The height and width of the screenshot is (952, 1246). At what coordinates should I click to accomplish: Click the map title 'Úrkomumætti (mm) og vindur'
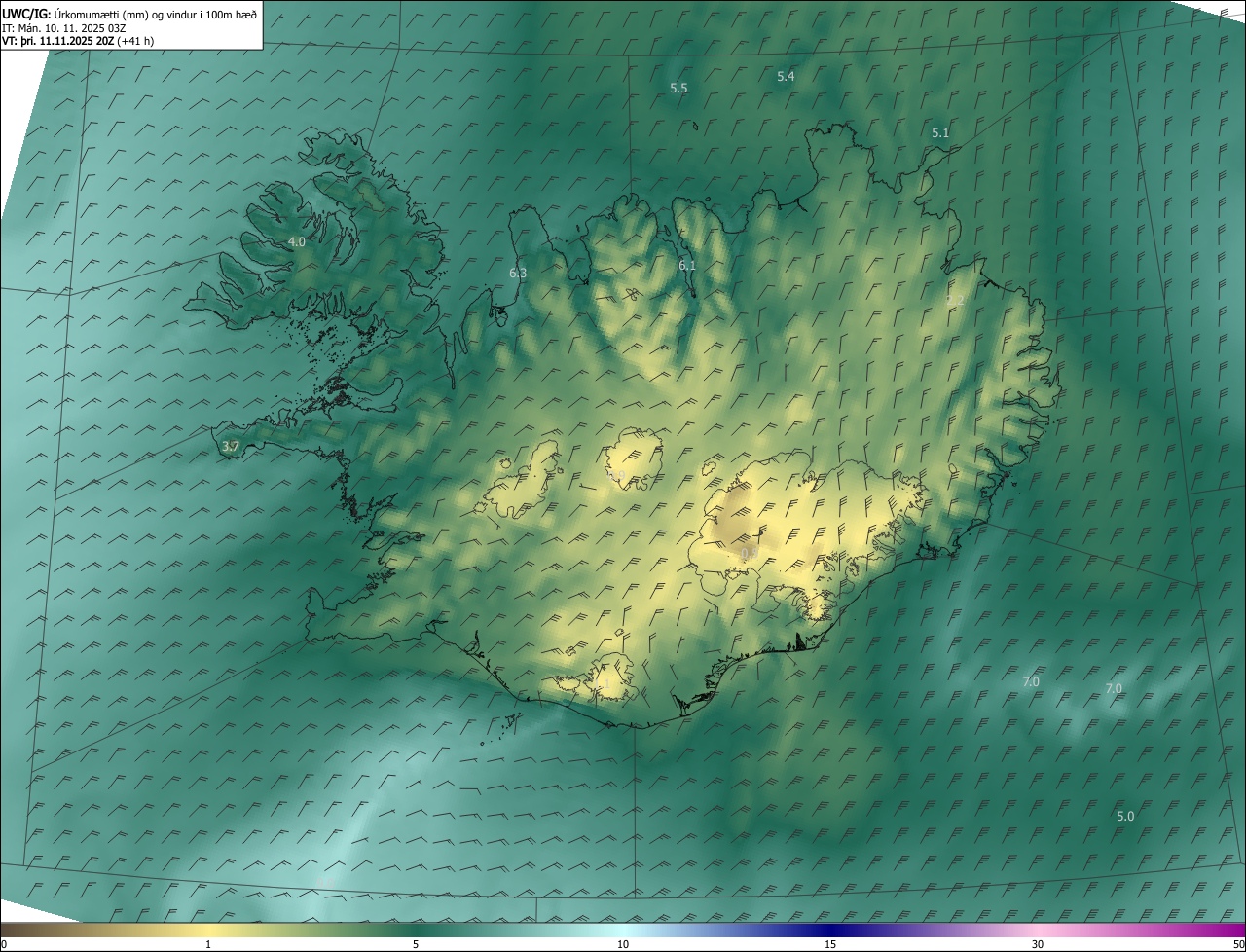coord(156,14)
